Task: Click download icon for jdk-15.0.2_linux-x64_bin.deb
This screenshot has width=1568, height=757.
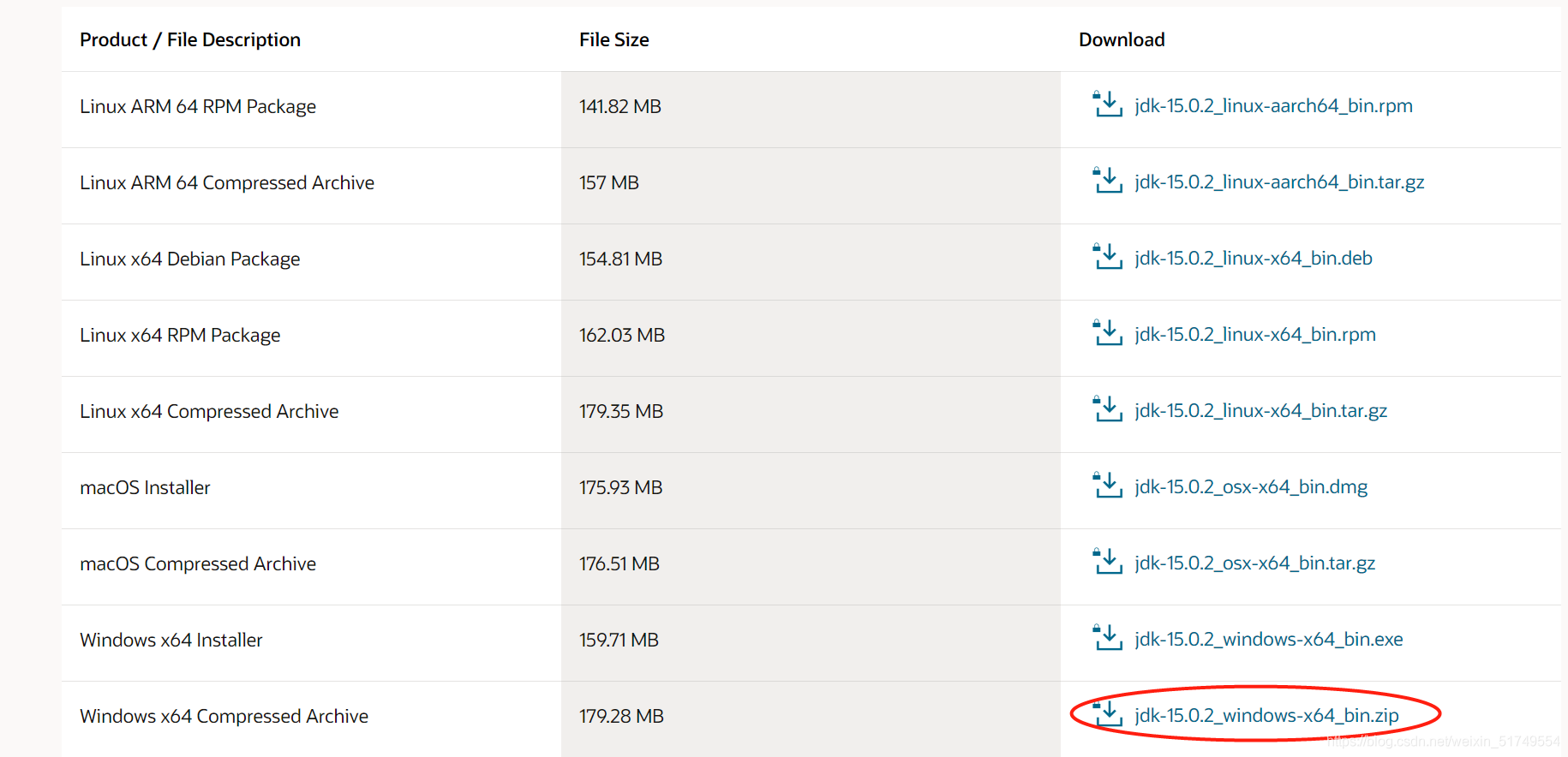Action: [x=1107, y=257]
